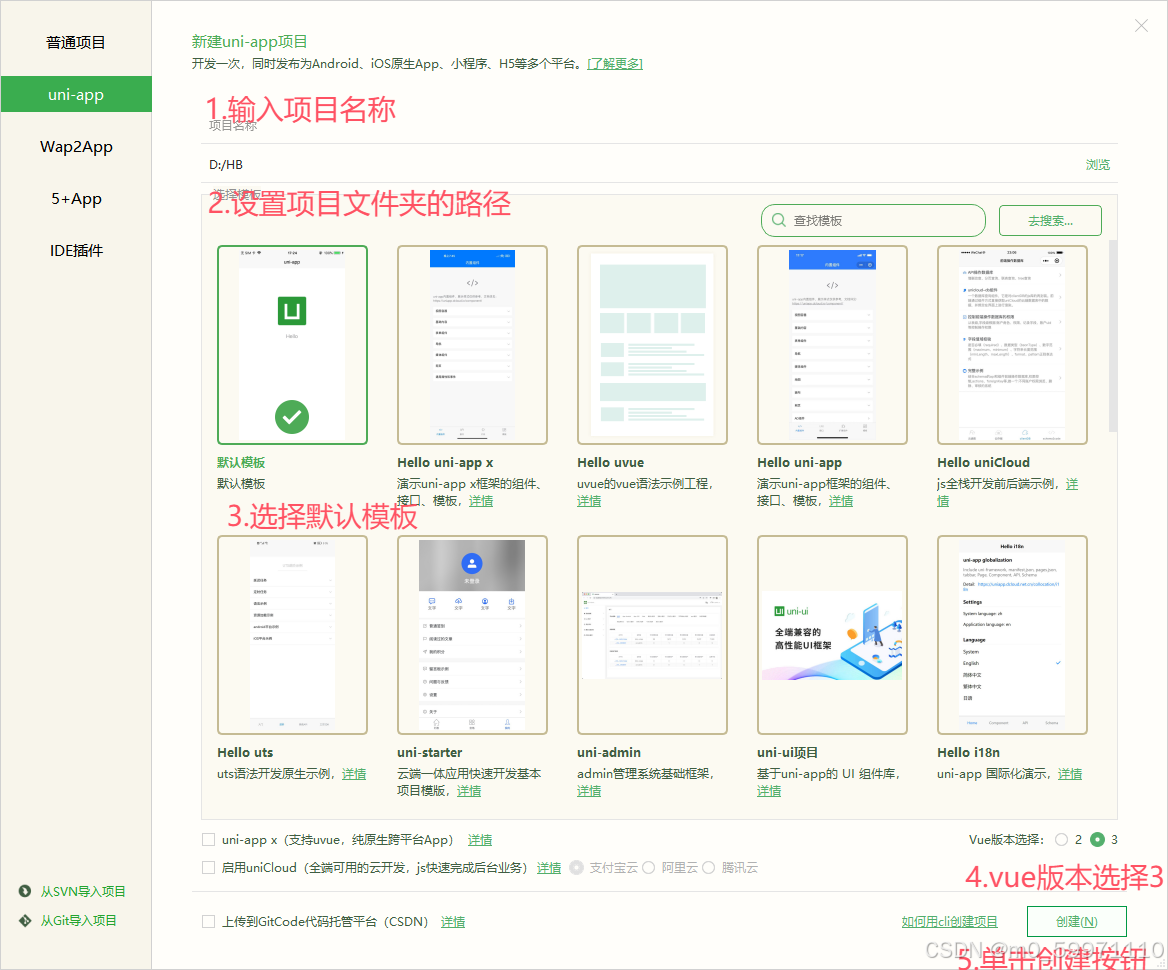Open 详情 link next to uni-app x option
Image resolution: width=1168 pixels, height=970 pixels.
point(480,840)
